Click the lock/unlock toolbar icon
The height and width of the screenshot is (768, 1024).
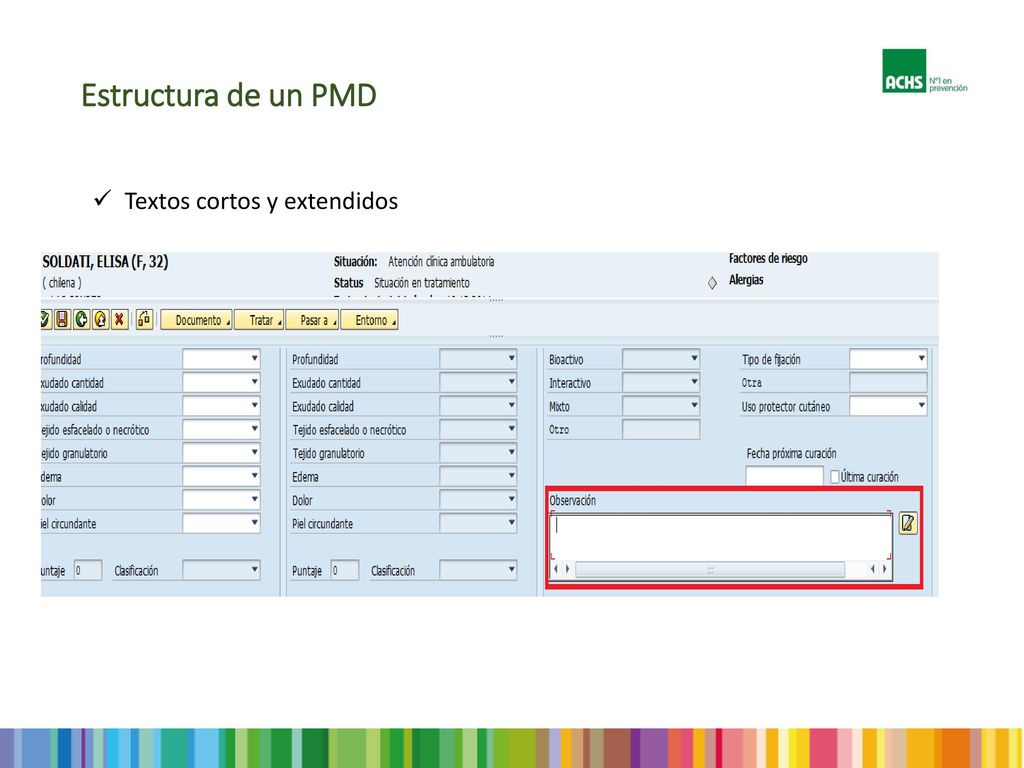coord(144,319)
